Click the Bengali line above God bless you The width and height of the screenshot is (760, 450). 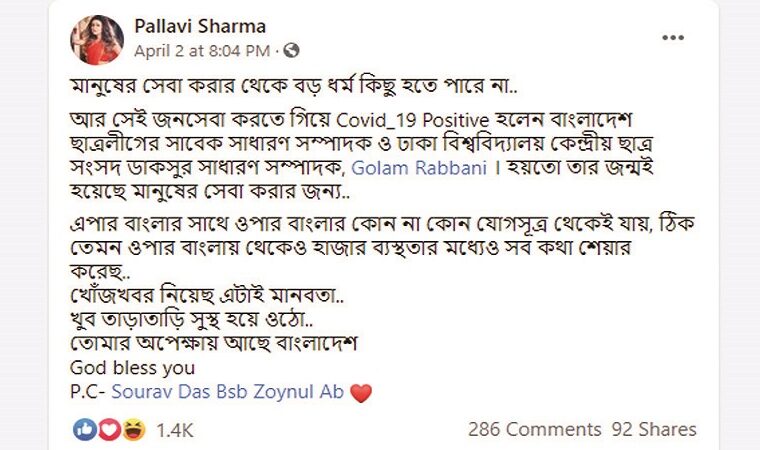pos(214,343)
